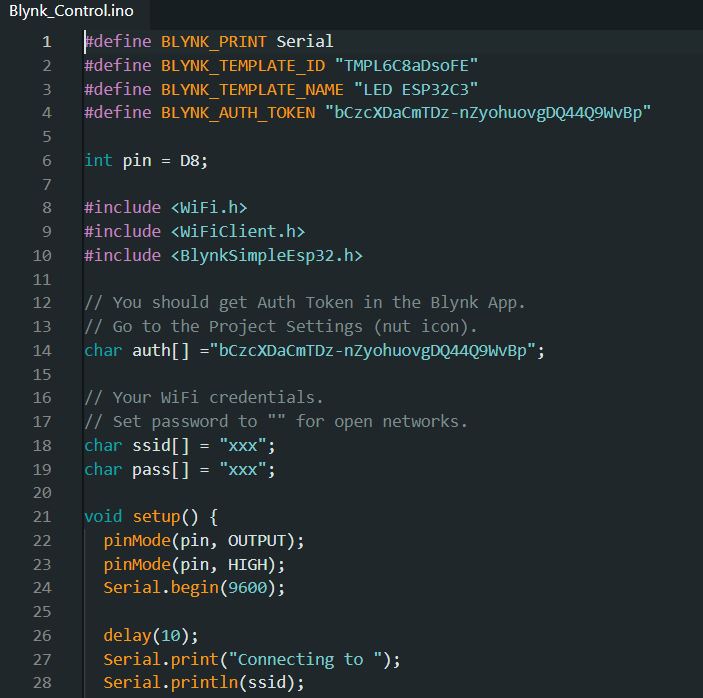The image size is (703, 698).
Task: Click the "Serial" value on line 1
Action: click(x=305, y=42)
